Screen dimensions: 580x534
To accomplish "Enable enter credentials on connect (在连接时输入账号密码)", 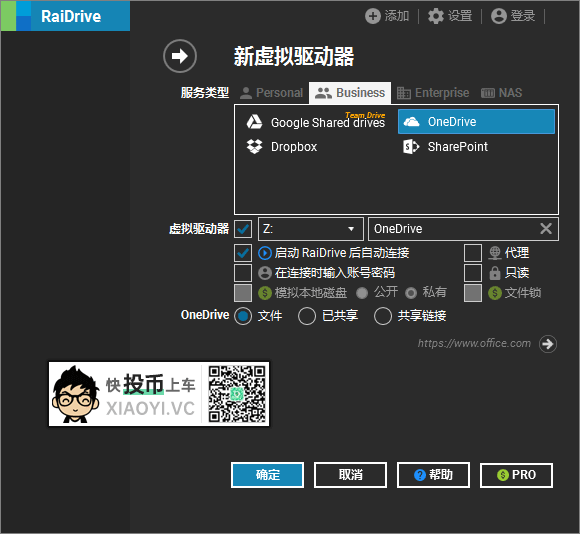I will (x=243, y=273).
